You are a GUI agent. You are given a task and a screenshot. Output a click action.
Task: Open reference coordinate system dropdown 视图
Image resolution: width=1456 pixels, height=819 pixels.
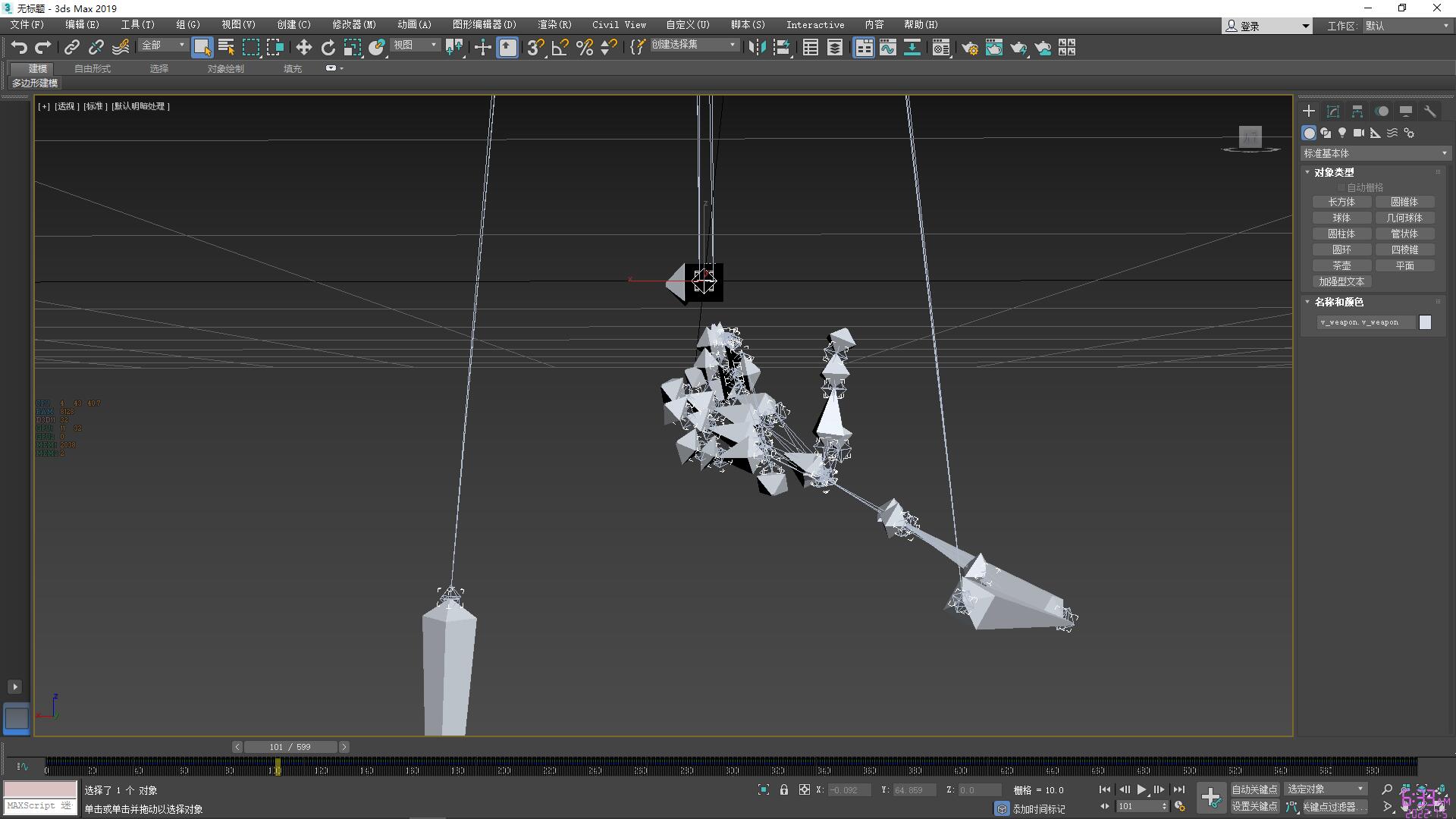pos(416,45)
